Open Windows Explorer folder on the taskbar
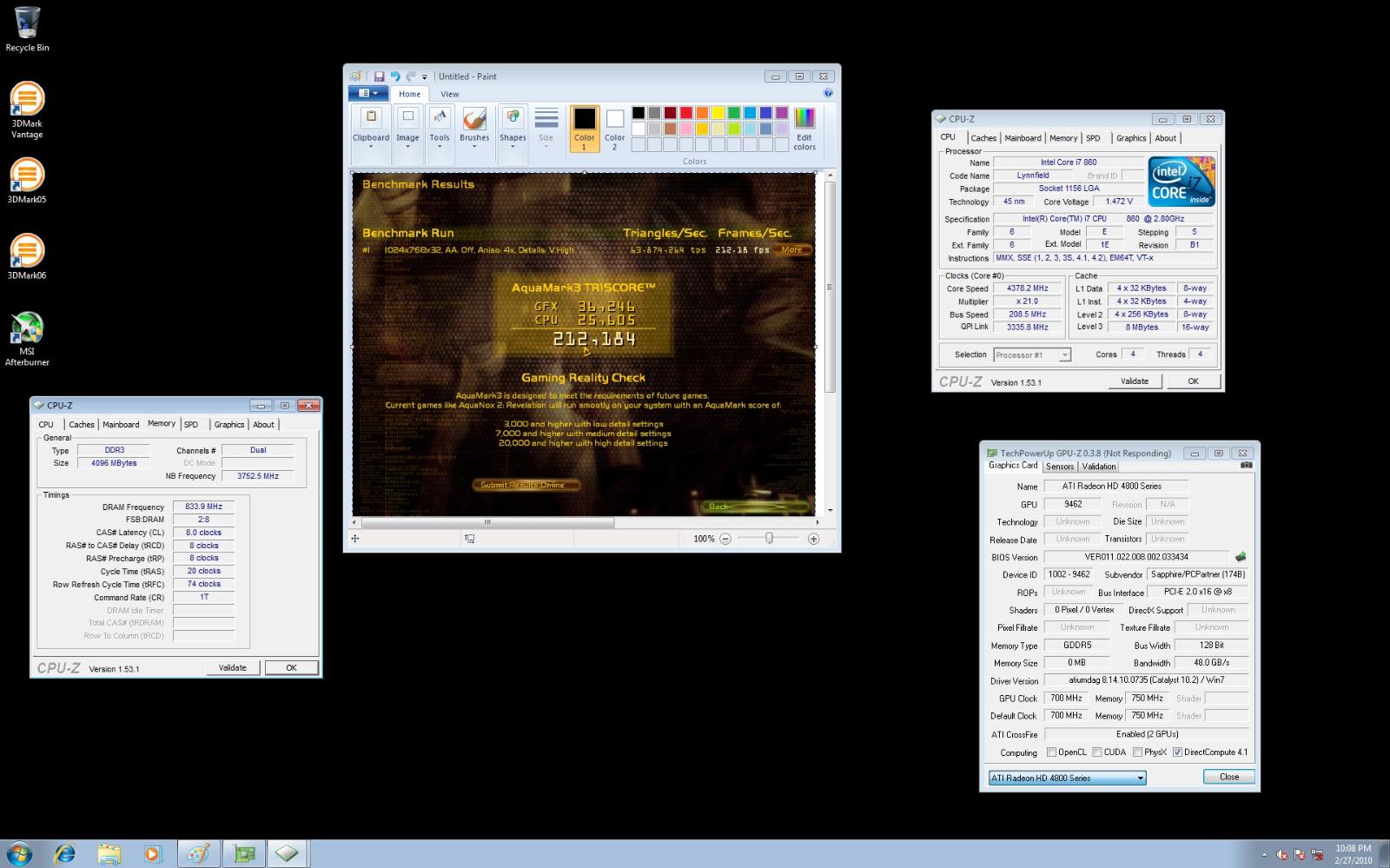1390x868 pixels. [109, 853]
